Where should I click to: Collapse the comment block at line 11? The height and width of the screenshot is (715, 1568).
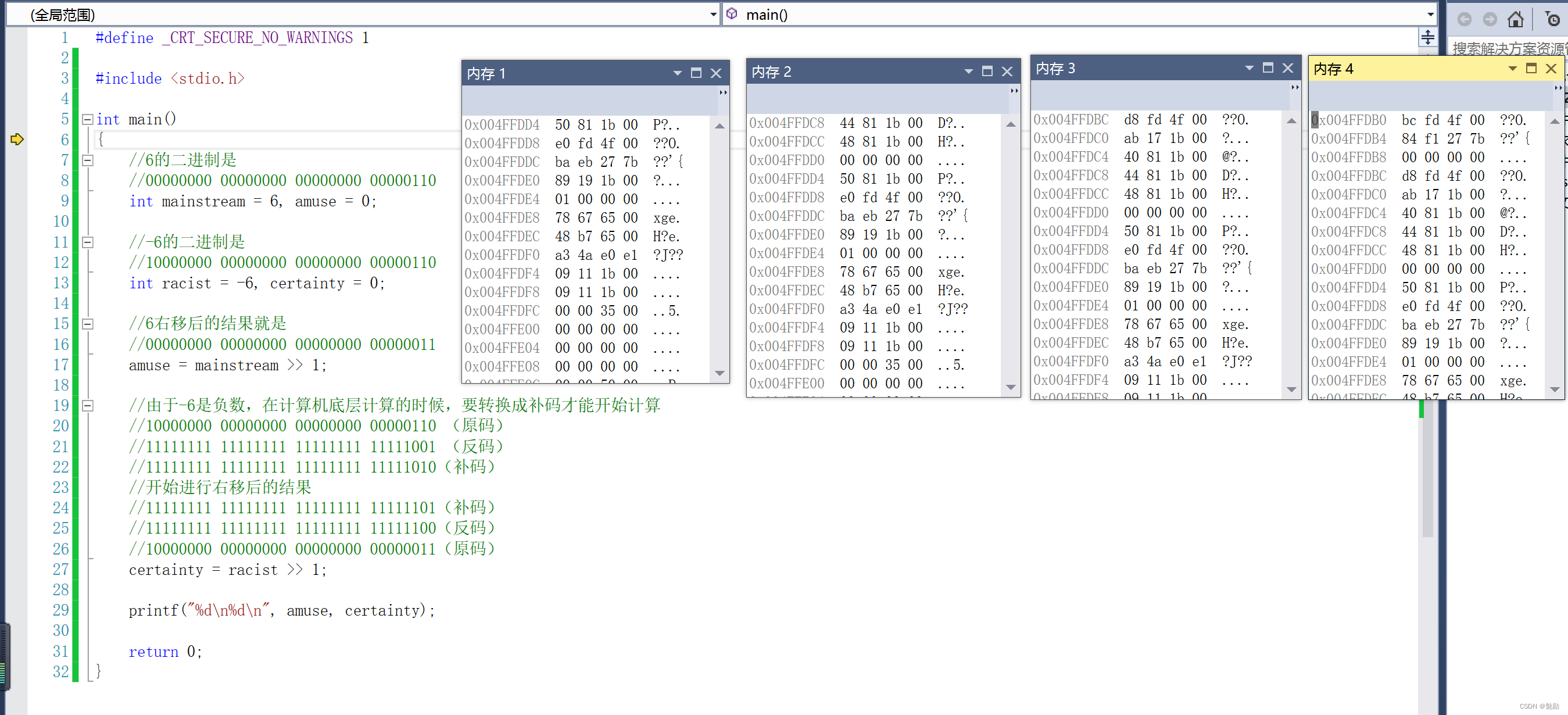point(88,242)
